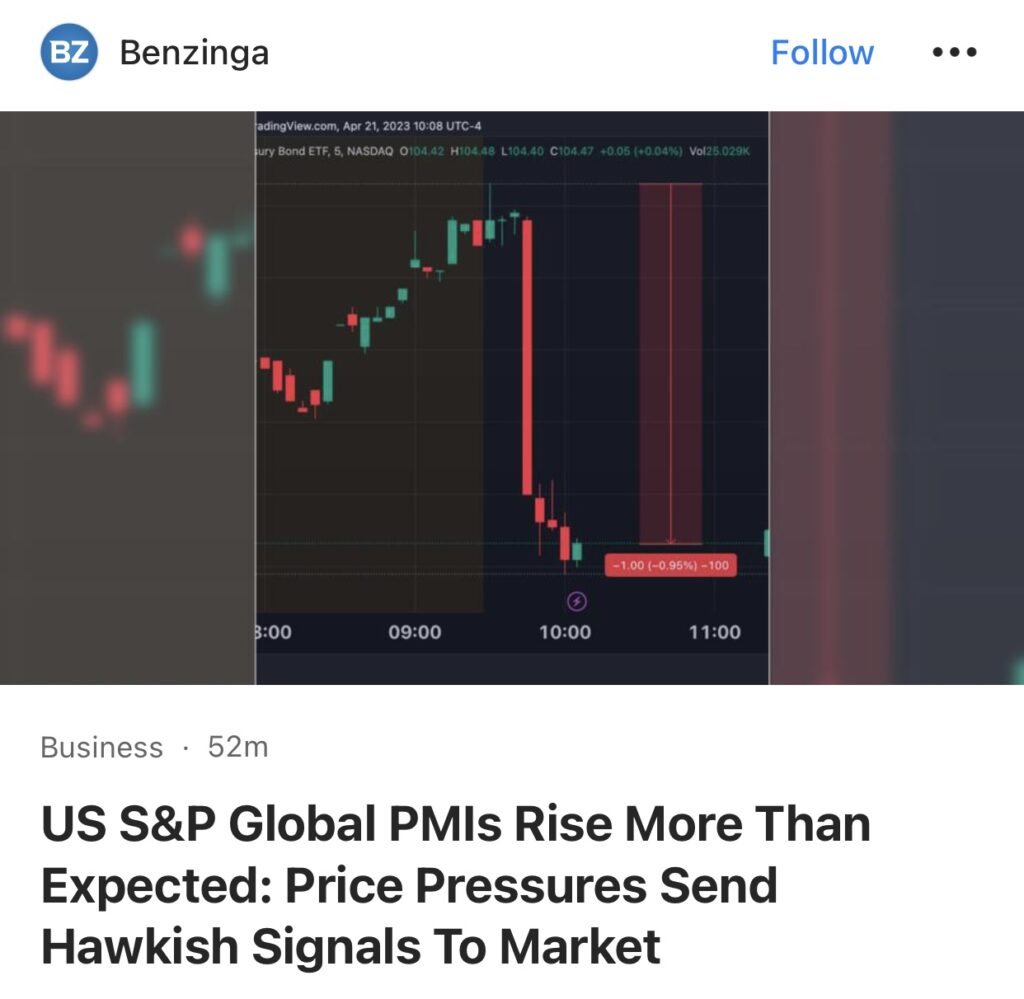
Task: Click the blurred left side of the image
Action: coord(127,398)
